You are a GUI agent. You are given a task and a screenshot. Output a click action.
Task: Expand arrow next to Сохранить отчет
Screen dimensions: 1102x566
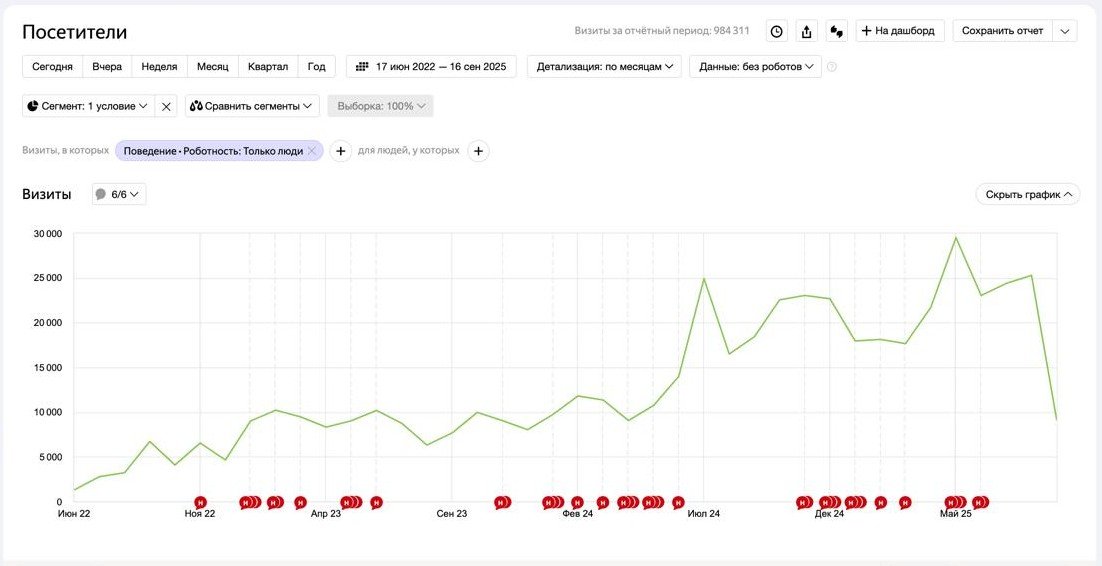tap(1065, 31)
